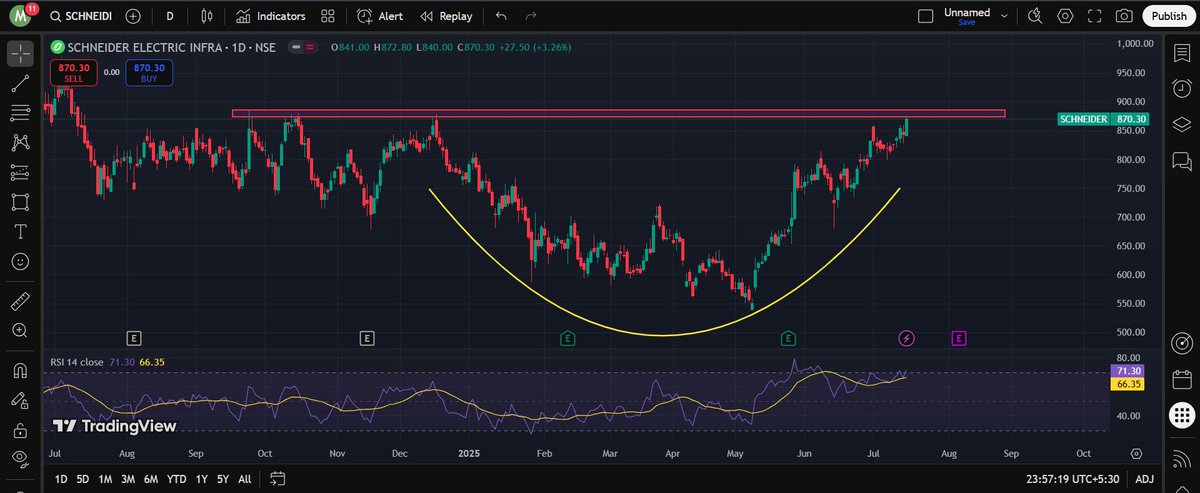The image size is (1200, 493).
Task: Open the D timeframe interval selector
Action: pyautogui.click(x=170, y=16)
